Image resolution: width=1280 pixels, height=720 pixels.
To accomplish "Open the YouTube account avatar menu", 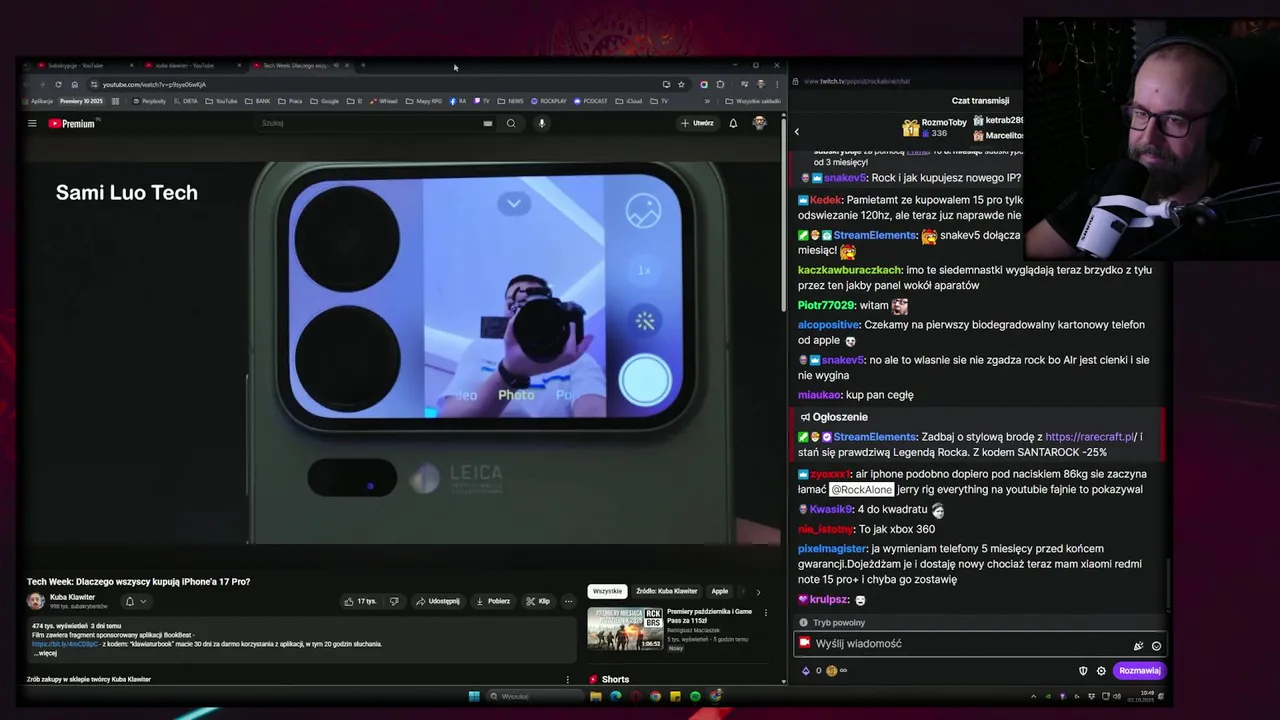I will click(x=759, y=123).
